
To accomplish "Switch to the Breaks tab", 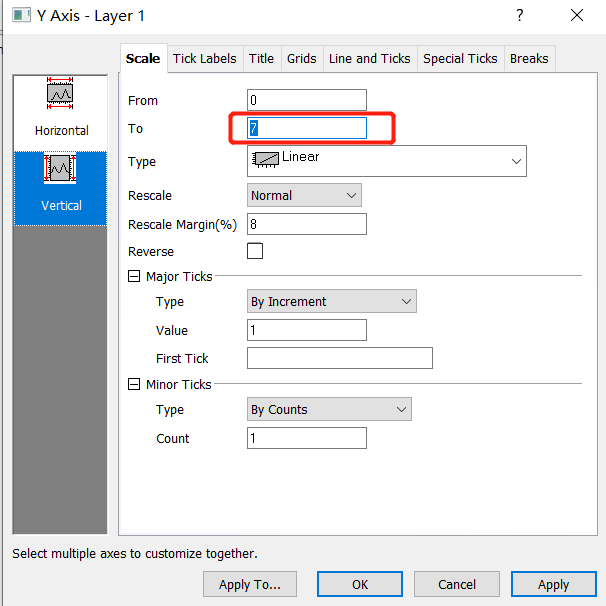I will [x=529, y=59].
